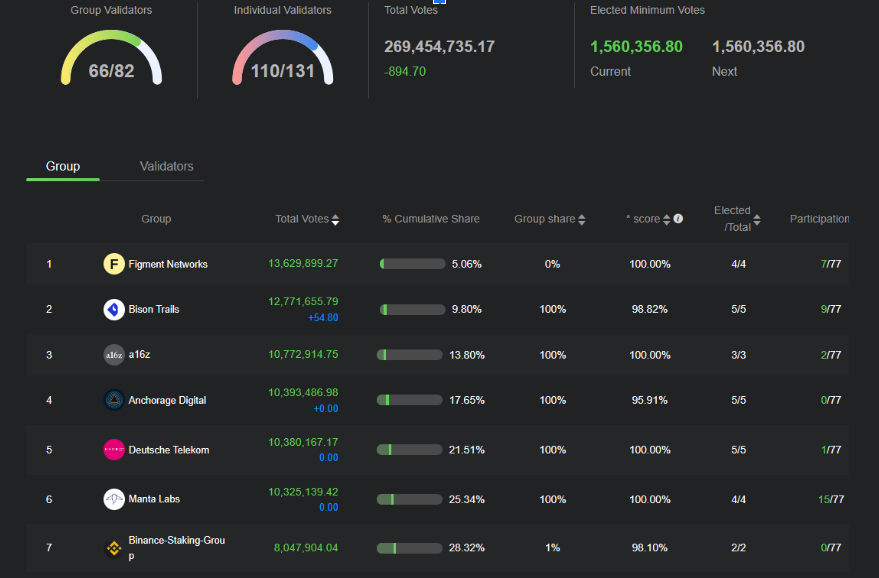Click the Figment Networks logo icon
Viewport: 879px width, 578px height.
click(114, 263)
